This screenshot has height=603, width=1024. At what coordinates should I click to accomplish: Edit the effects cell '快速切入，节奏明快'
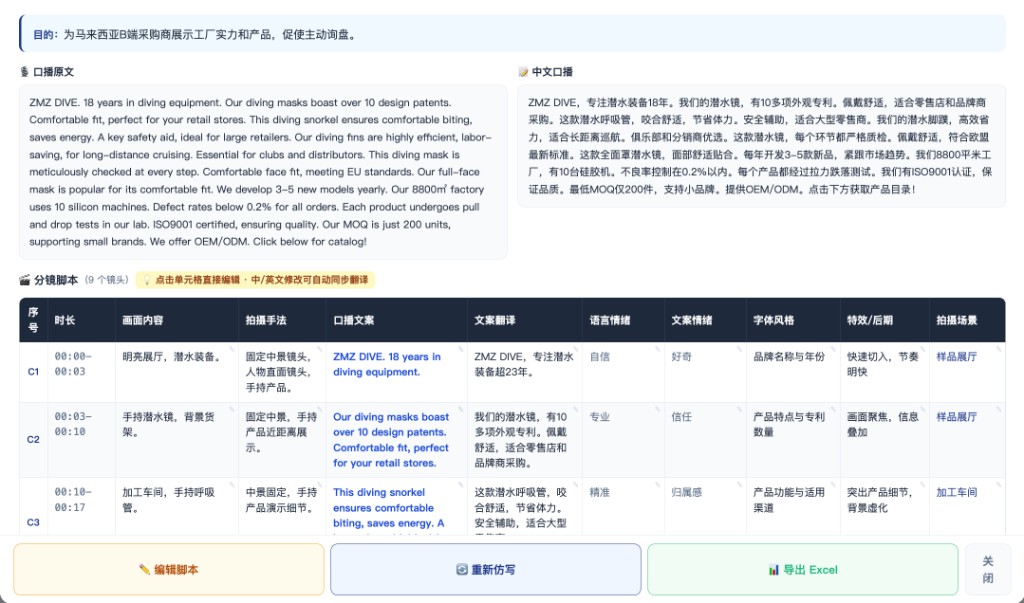pyautogui.click(x=885, y=372)
